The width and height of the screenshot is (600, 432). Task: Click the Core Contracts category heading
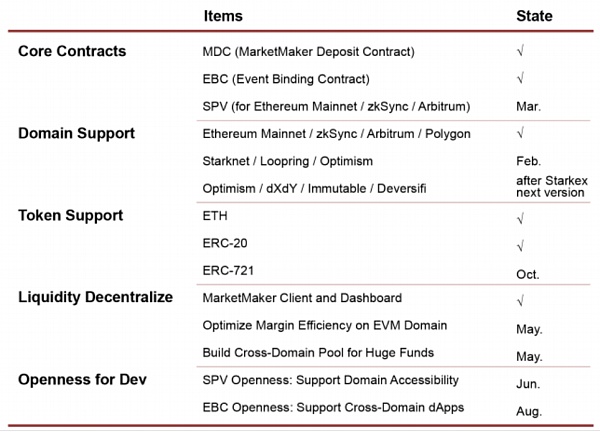click(x=72, y=51)
